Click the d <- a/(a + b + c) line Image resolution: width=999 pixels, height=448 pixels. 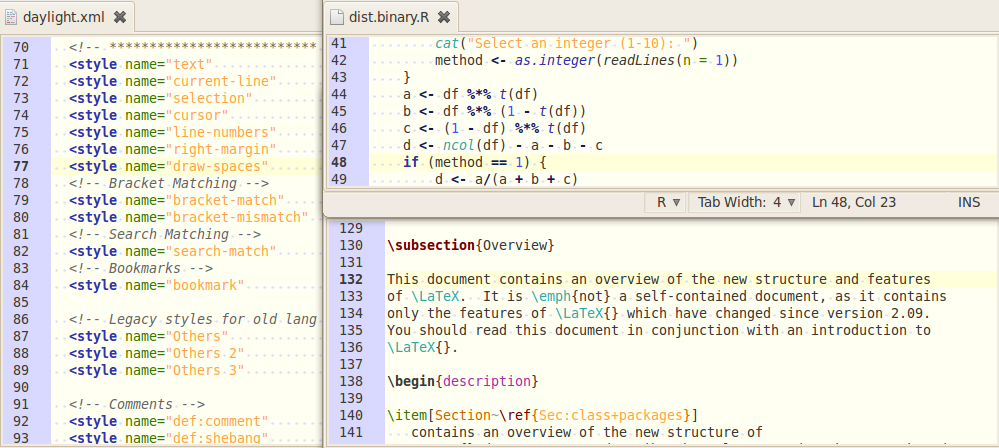click(507, 179)
